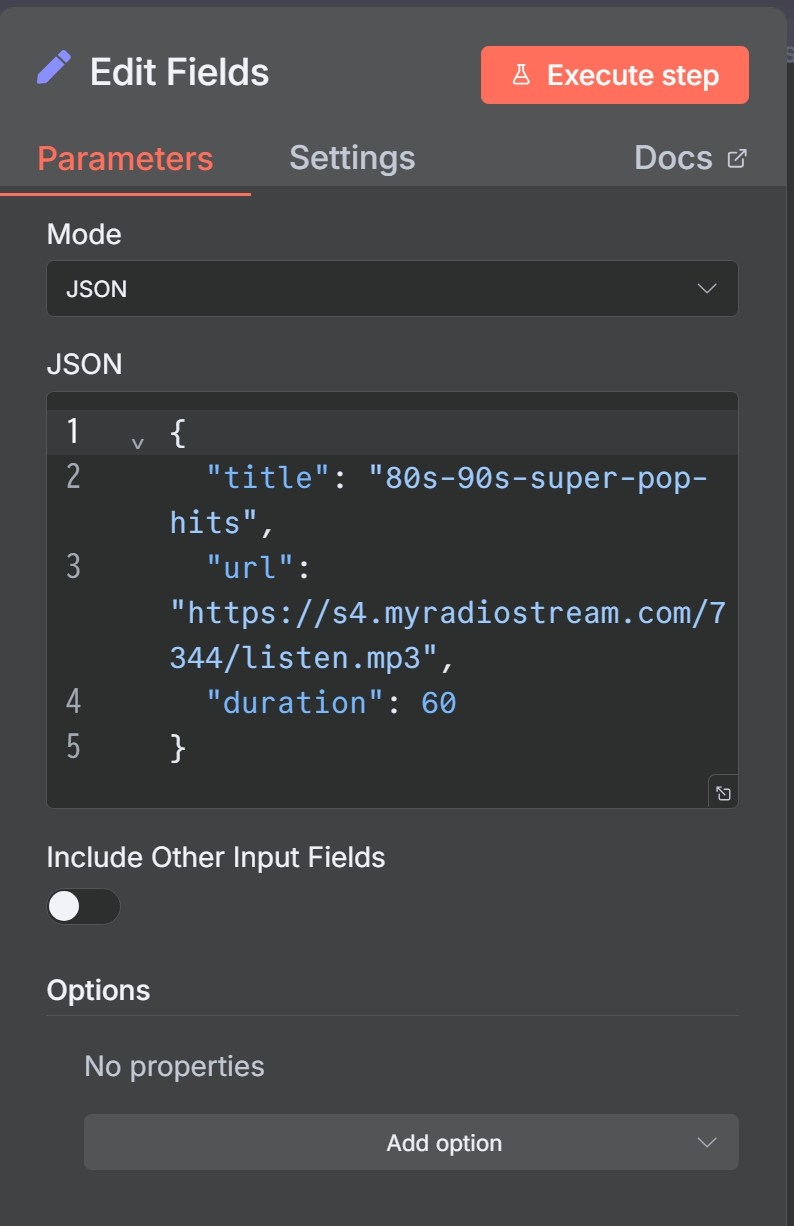The height and width of the screenshot is (1226, 794).
Task: Click the external link icon beside Docs
Action: click(737, 158)
